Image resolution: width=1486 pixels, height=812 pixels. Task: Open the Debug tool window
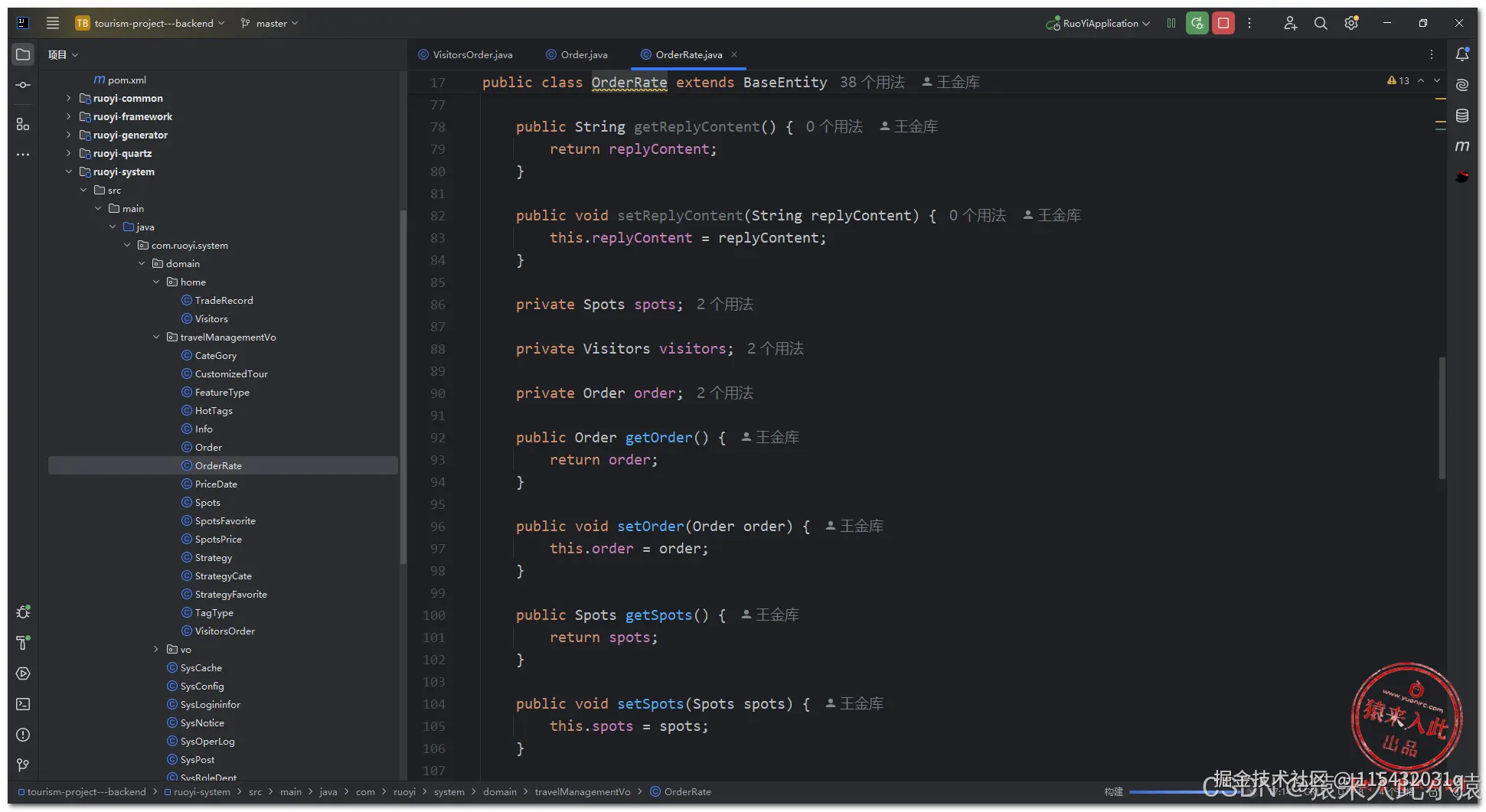(x=23, y=612)
